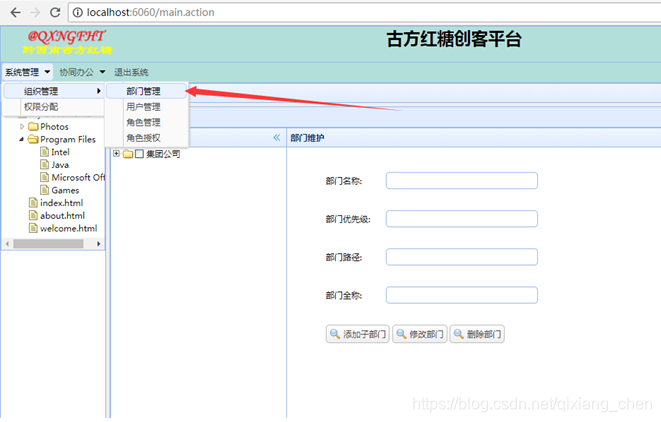Select the 集团公司 department label
661x422 pixels.
pos(163,154)
